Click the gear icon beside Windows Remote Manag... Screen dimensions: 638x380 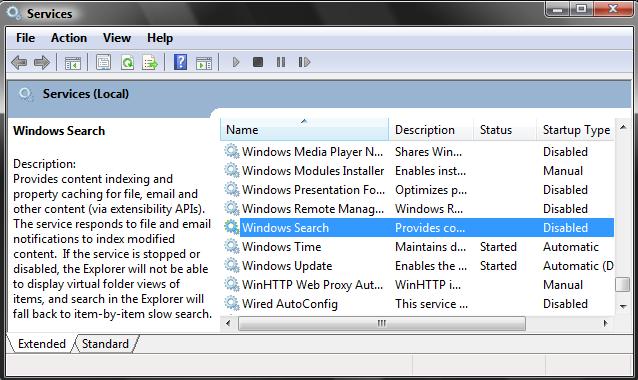232,209
